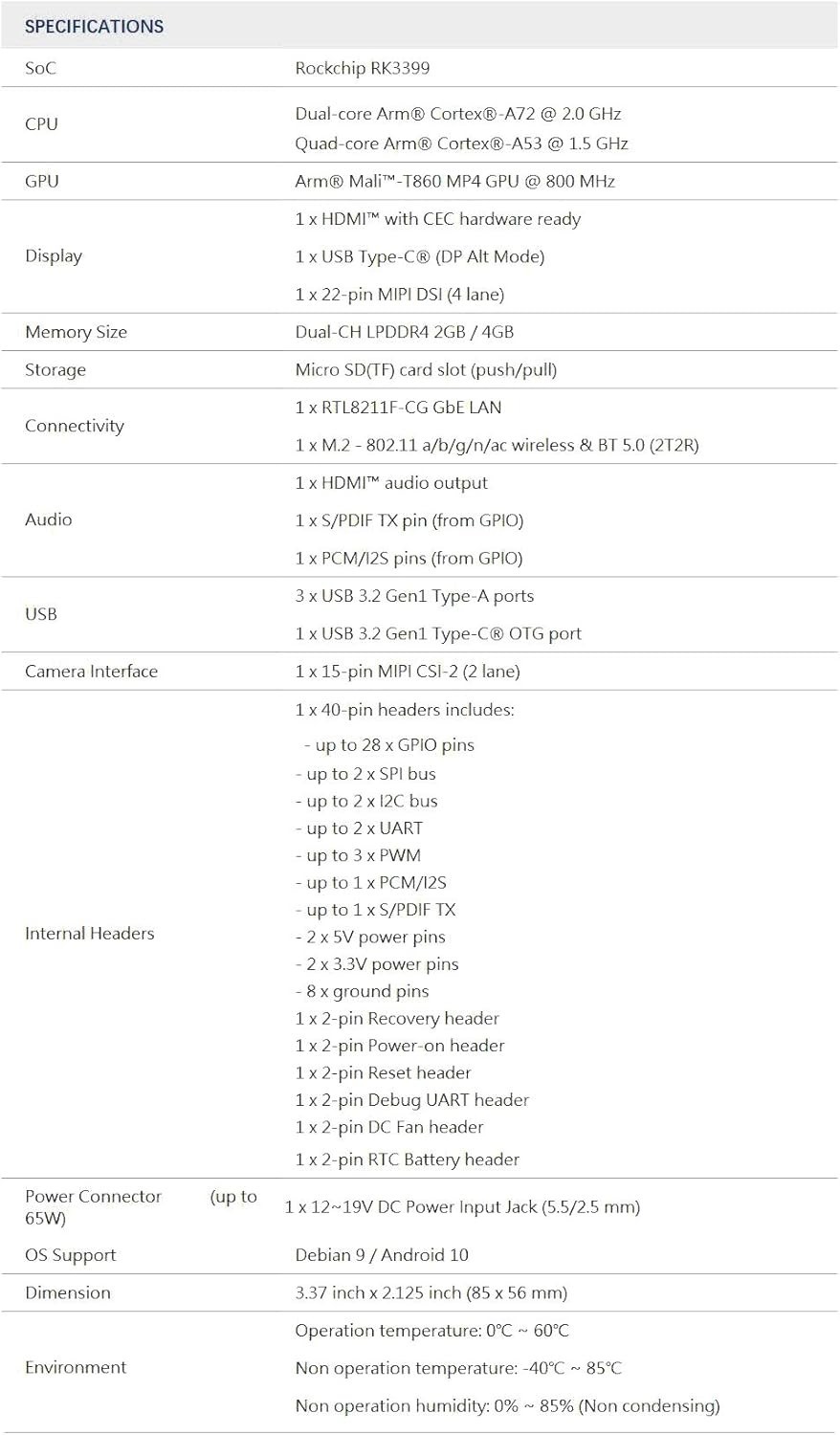
Task: Click the 2-pin RTC Battery header line
Action: point(408,1159)
